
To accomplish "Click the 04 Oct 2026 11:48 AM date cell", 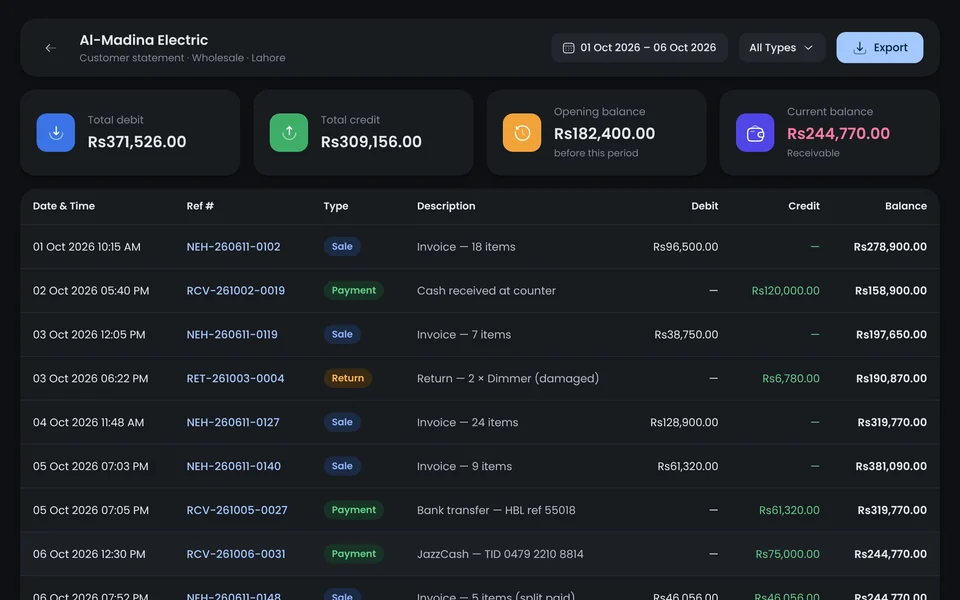I will 88,422.
